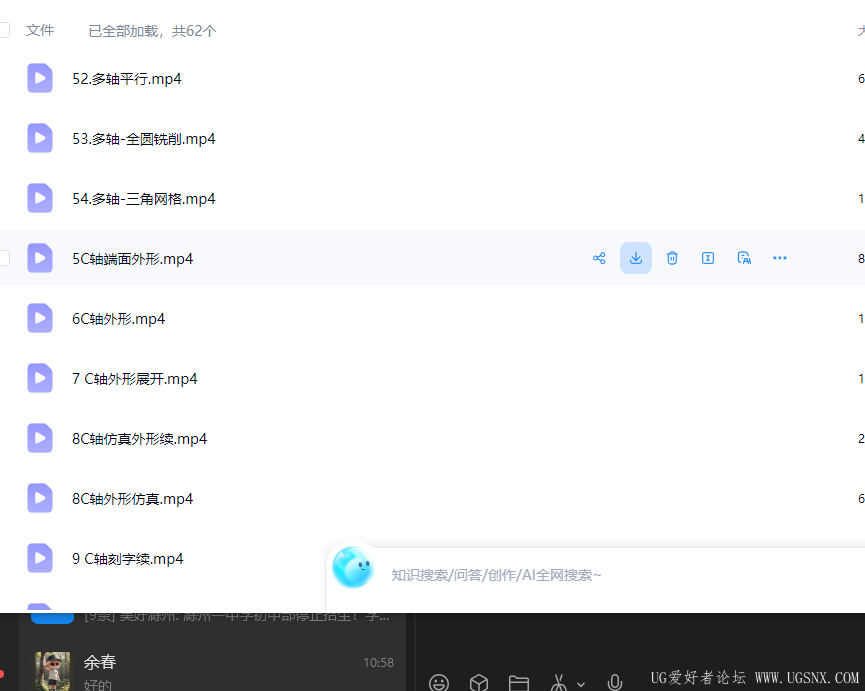This screenshot has width=865, height=691.
Task: Delete 5C轴端面外形.mp4 via the trash icon
Action: 672,258
